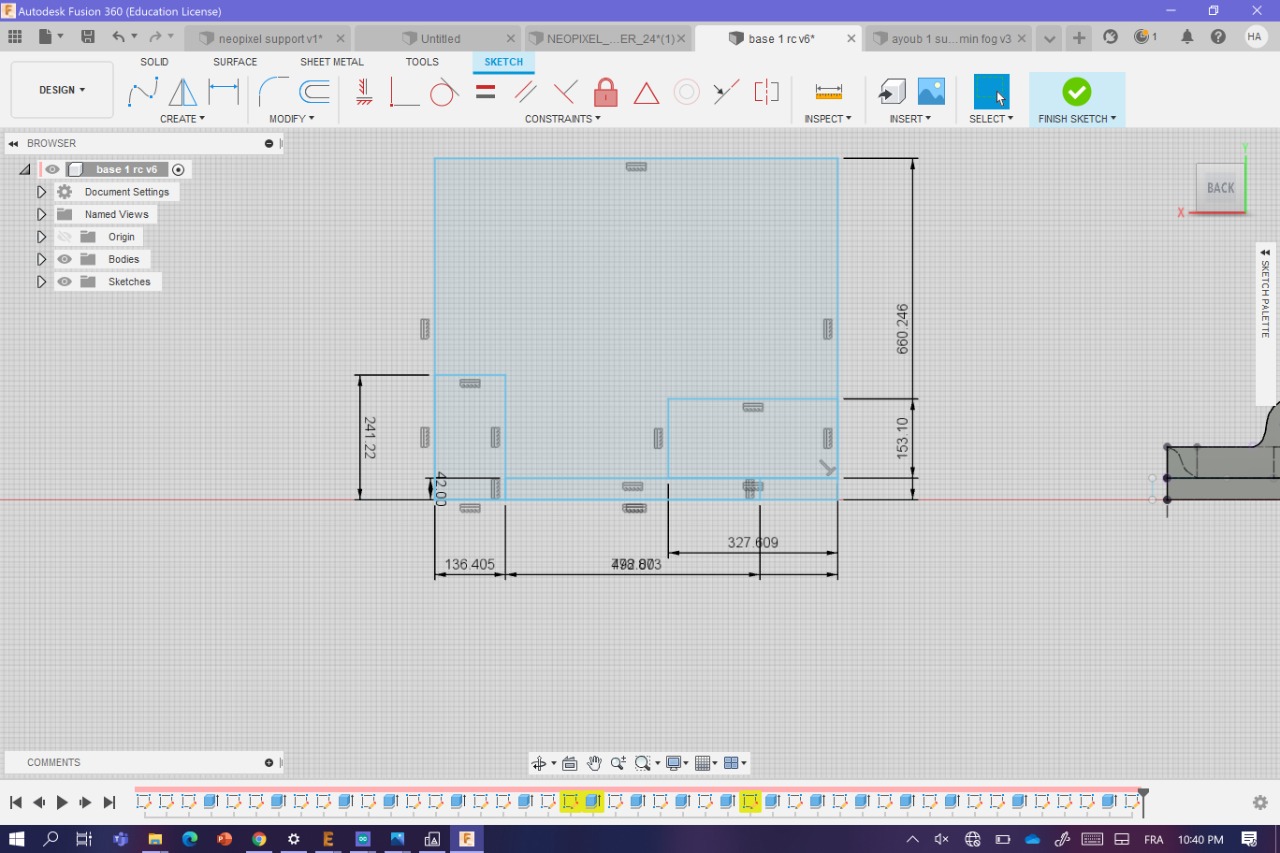Activate the Sketch Dimension tool

(223, 92)
